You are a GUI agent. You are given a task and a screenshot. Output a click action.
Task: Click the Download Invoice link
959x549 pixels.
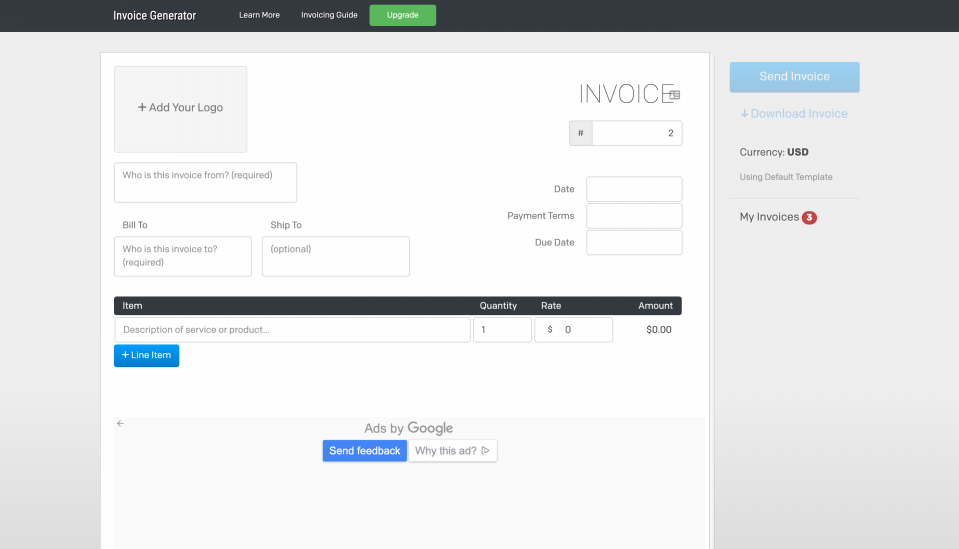click(x=794, y=114)
